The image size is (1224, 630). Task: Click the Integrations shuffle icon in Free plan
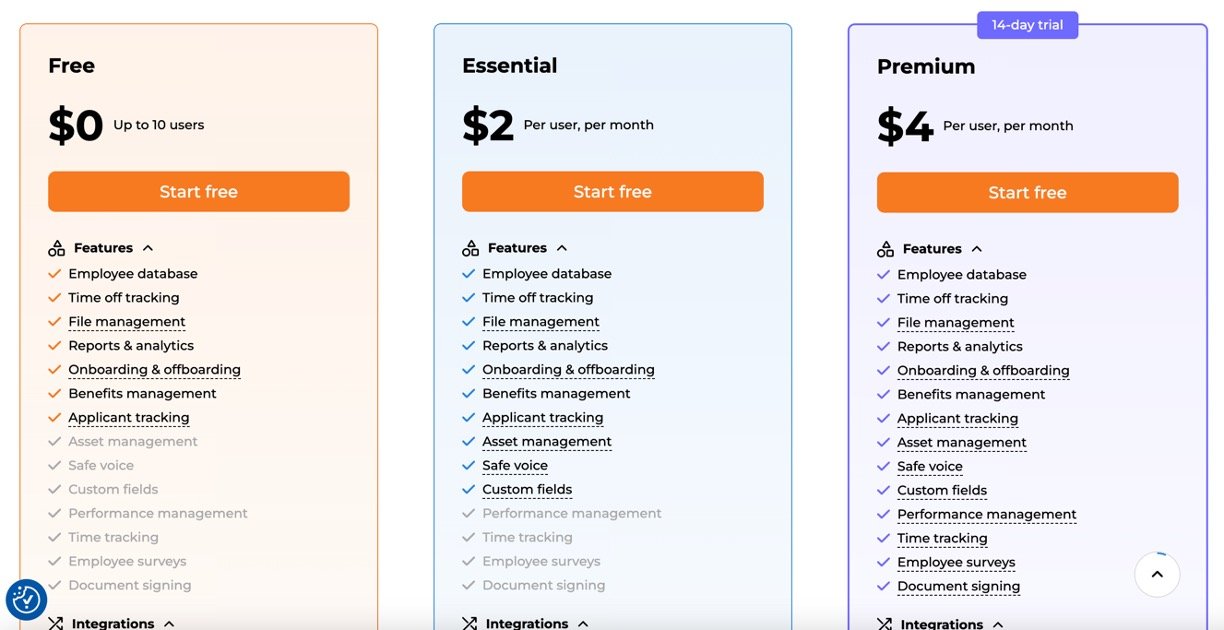click(56, 623)
